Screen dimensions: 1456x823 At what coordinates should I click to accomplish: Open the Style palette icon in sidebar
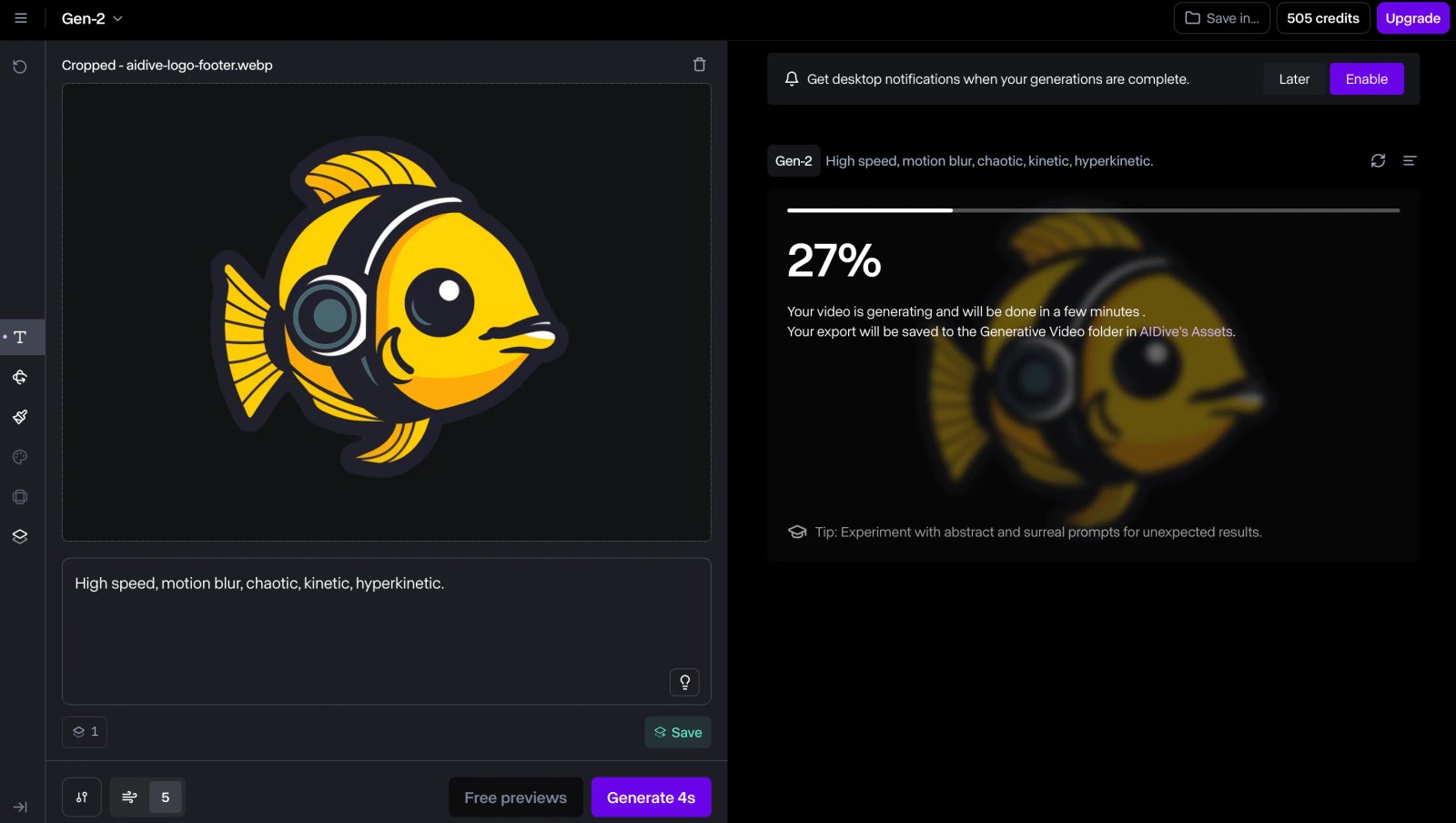pyautogui.click(x=20, y=457)
